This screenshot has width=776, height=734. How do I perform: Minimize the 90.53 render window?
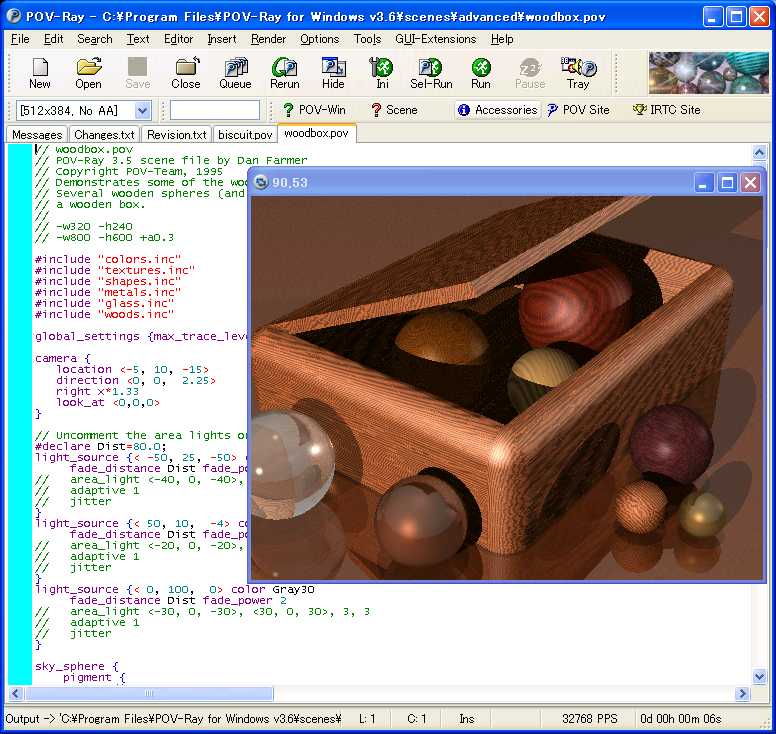point(703,183)
